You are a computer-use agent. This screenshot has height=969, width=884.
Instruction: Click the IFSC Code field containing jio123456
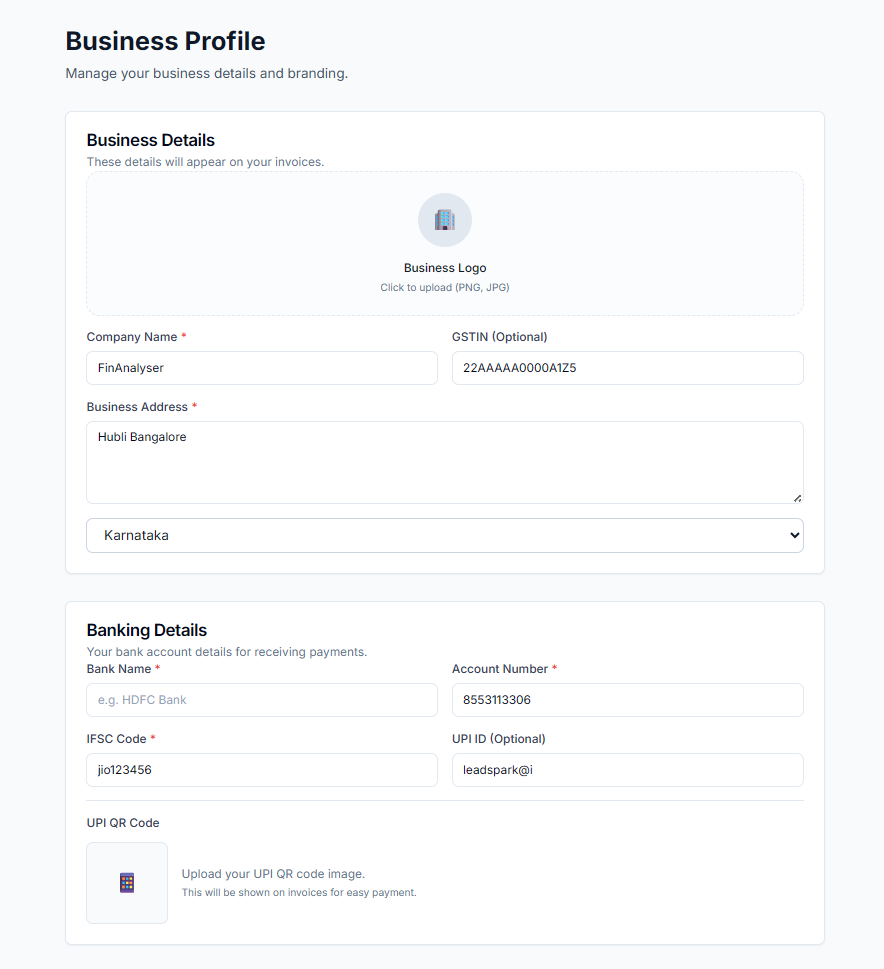(x=261, y=770)
